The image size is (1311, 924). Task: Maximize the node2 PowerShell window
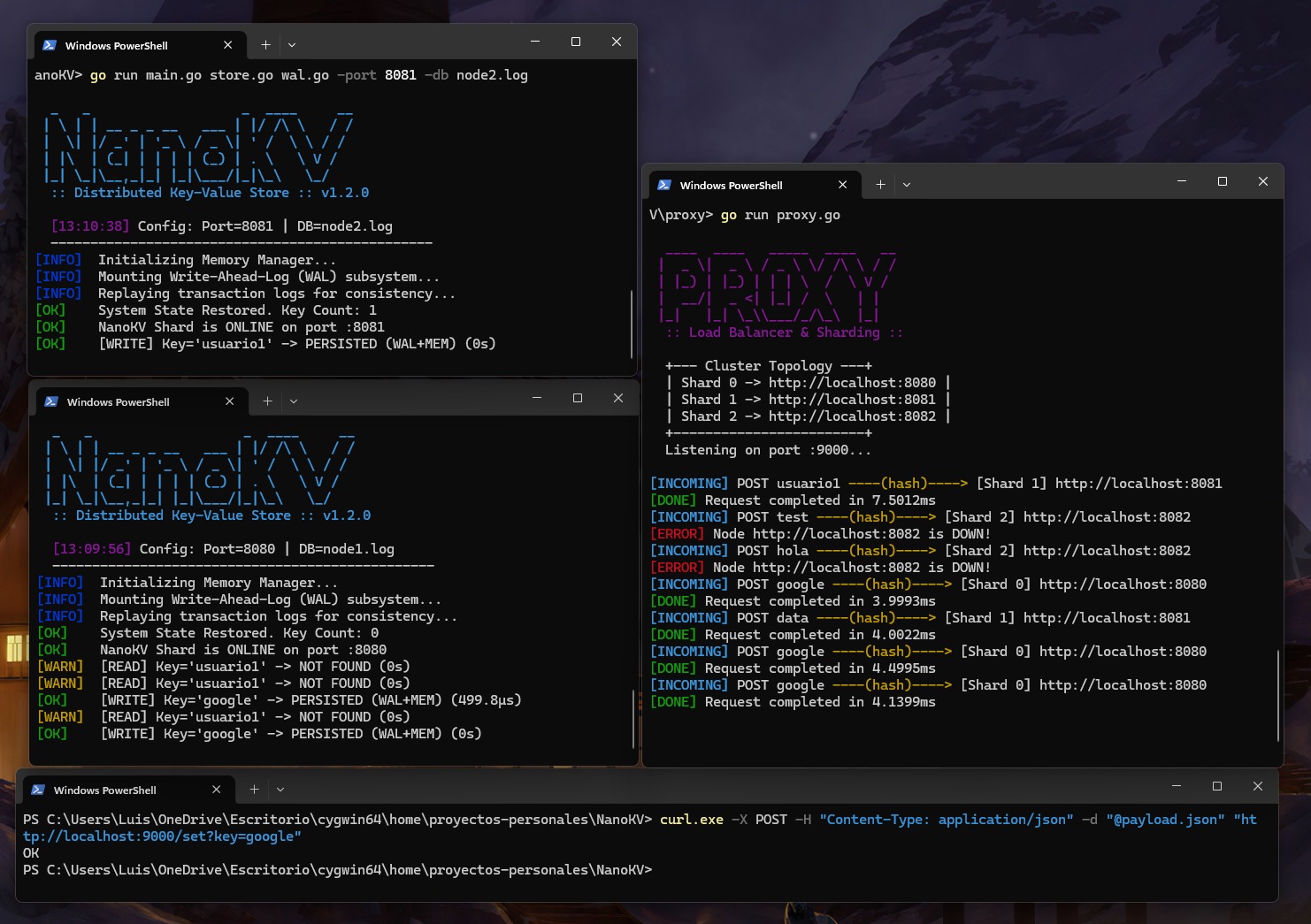(x=576, y=42)
